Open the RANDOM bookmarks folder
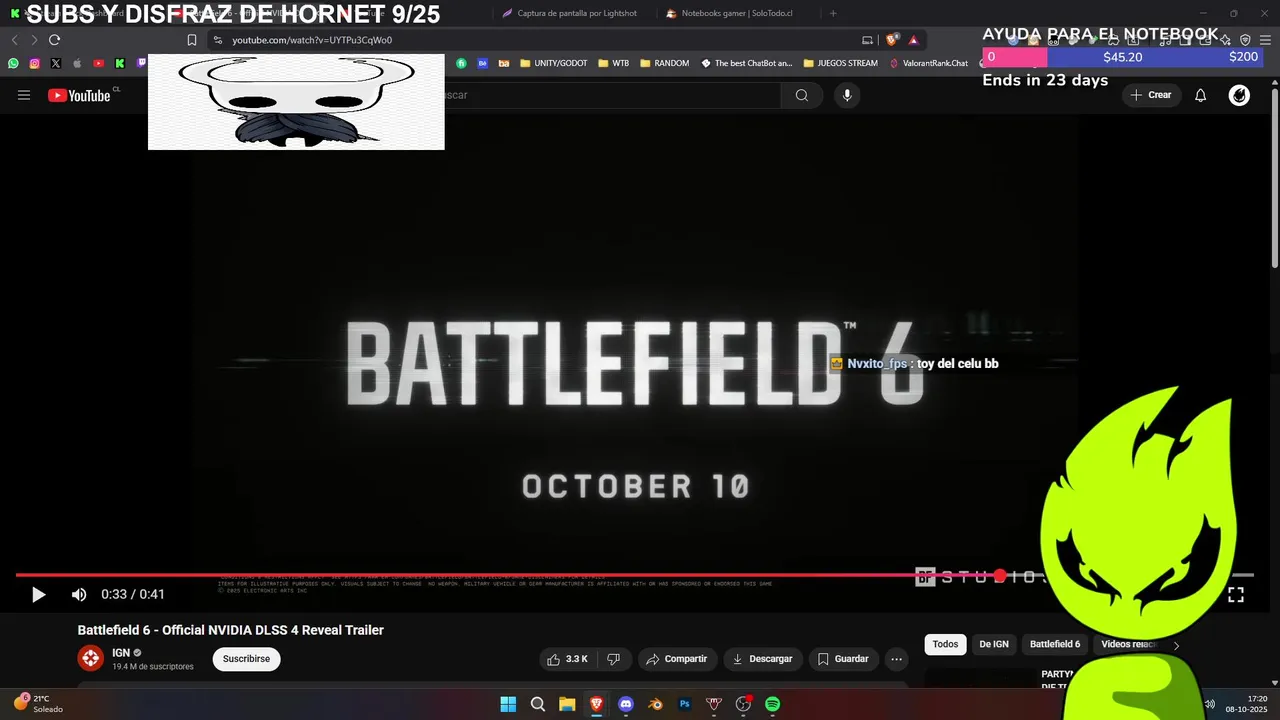This screenshot has width=1280, height=720. [x=664, y=63]
